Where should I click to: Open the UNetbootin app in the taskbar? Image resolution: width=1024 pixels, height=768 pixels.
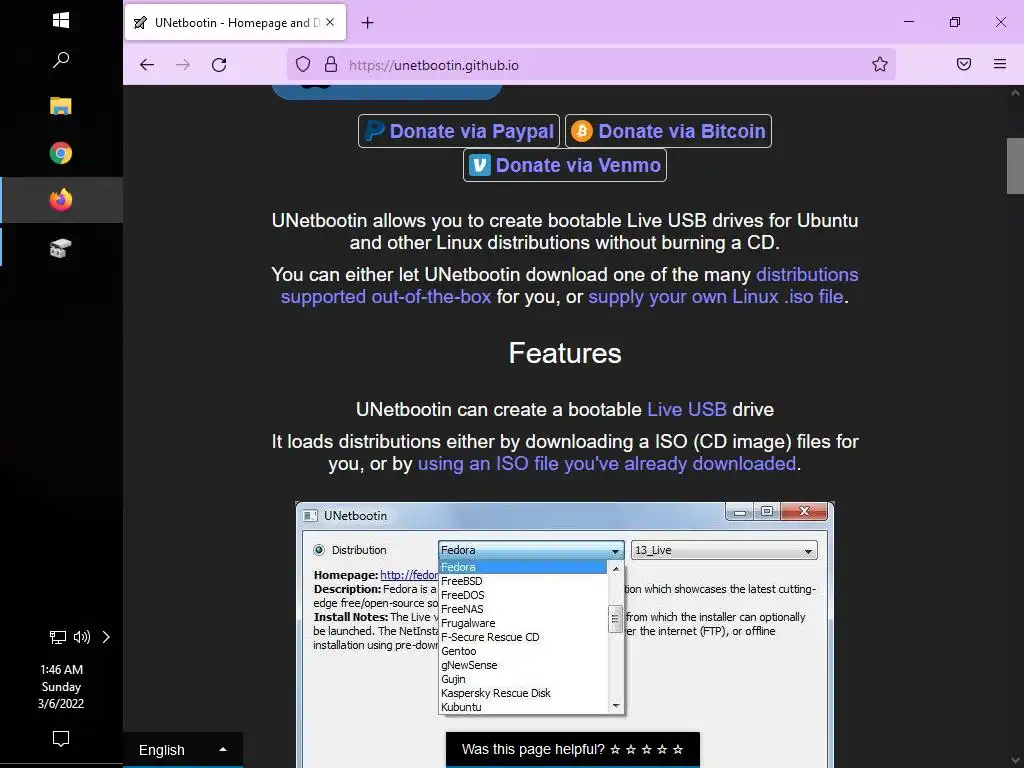[x=61, y=248]
